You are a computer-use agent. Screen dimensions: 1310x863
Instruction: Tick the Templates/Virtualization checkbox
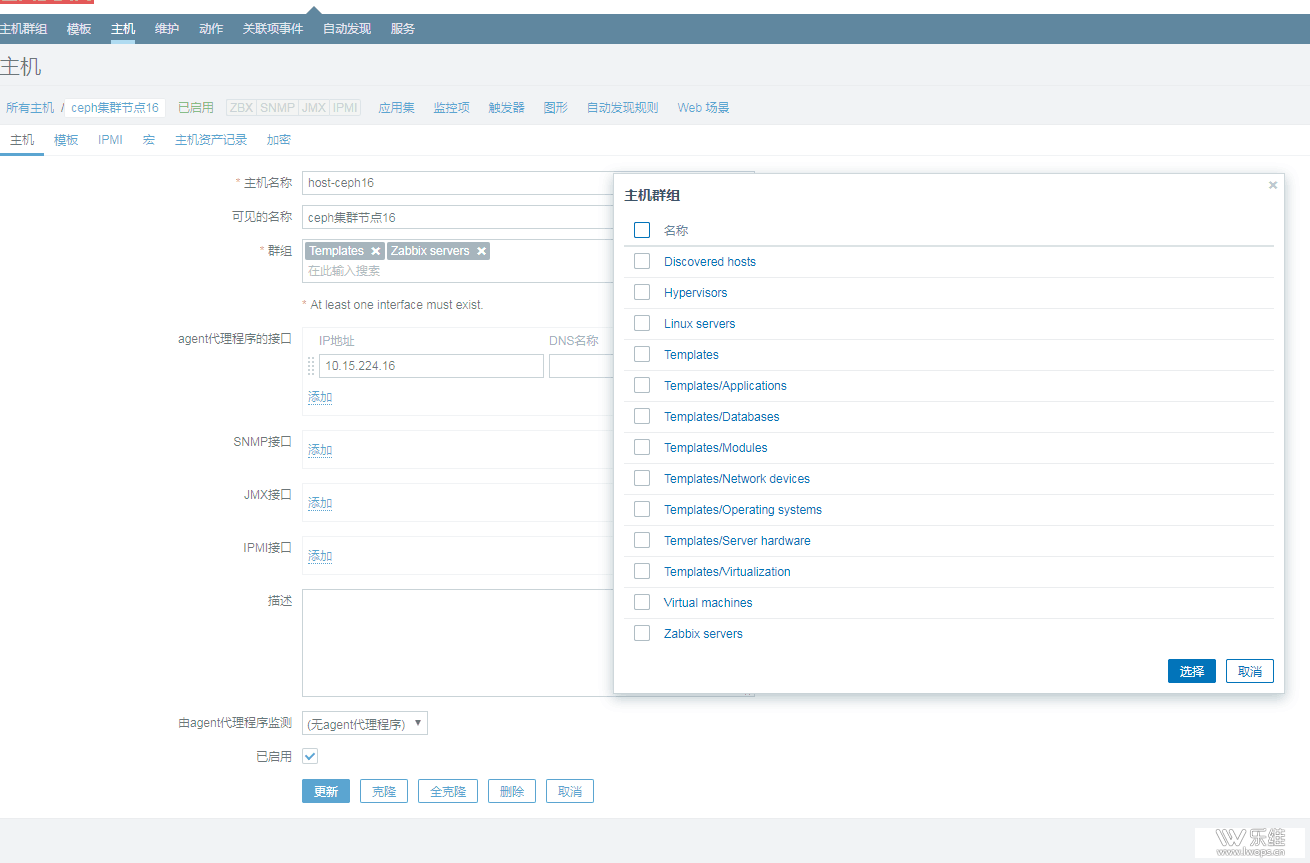(642, 571)
